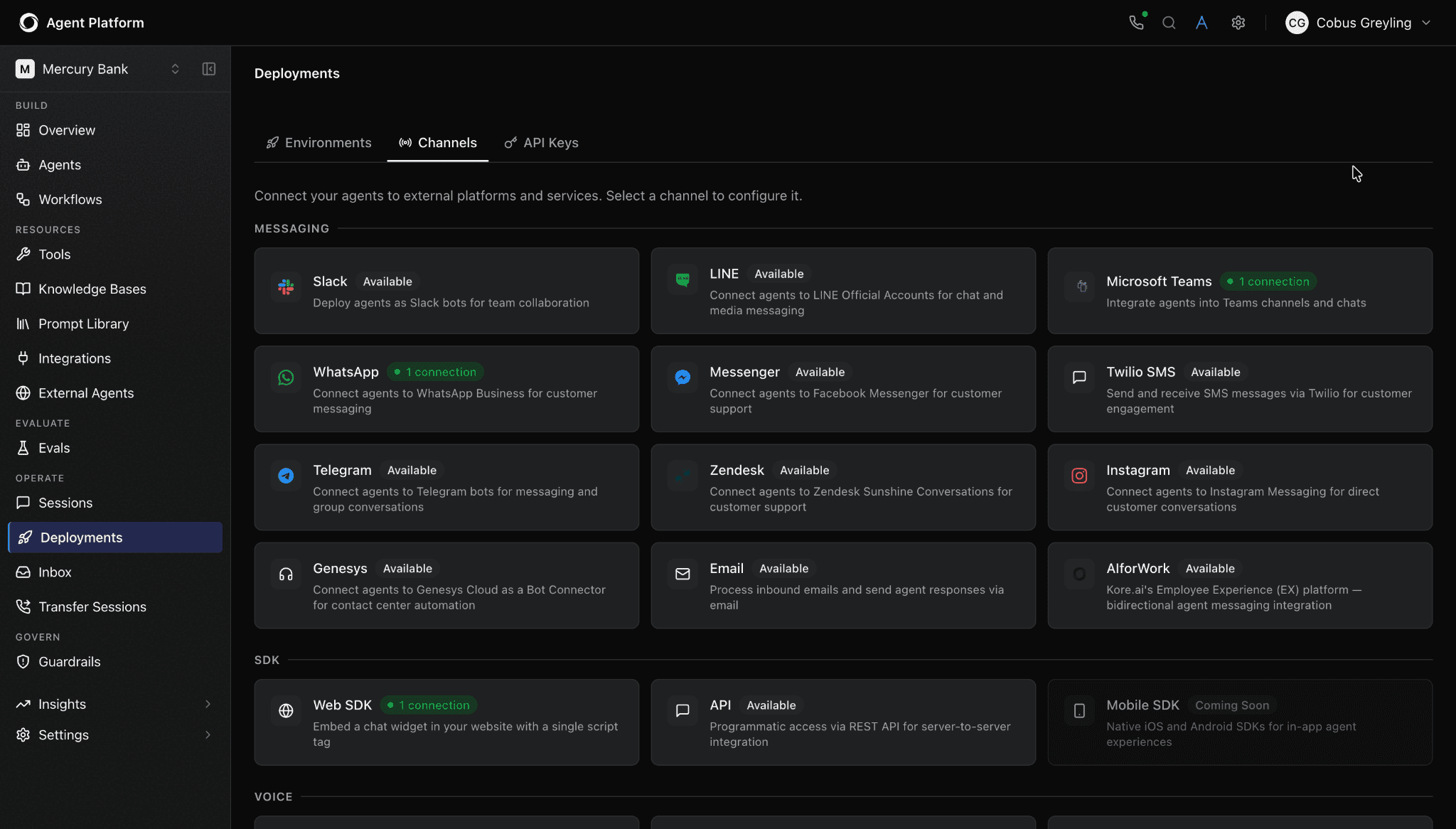Open Agents in the sidebar
This screenshot has width=1456, height=829.
pyautogui.click(x=115, y=165)
